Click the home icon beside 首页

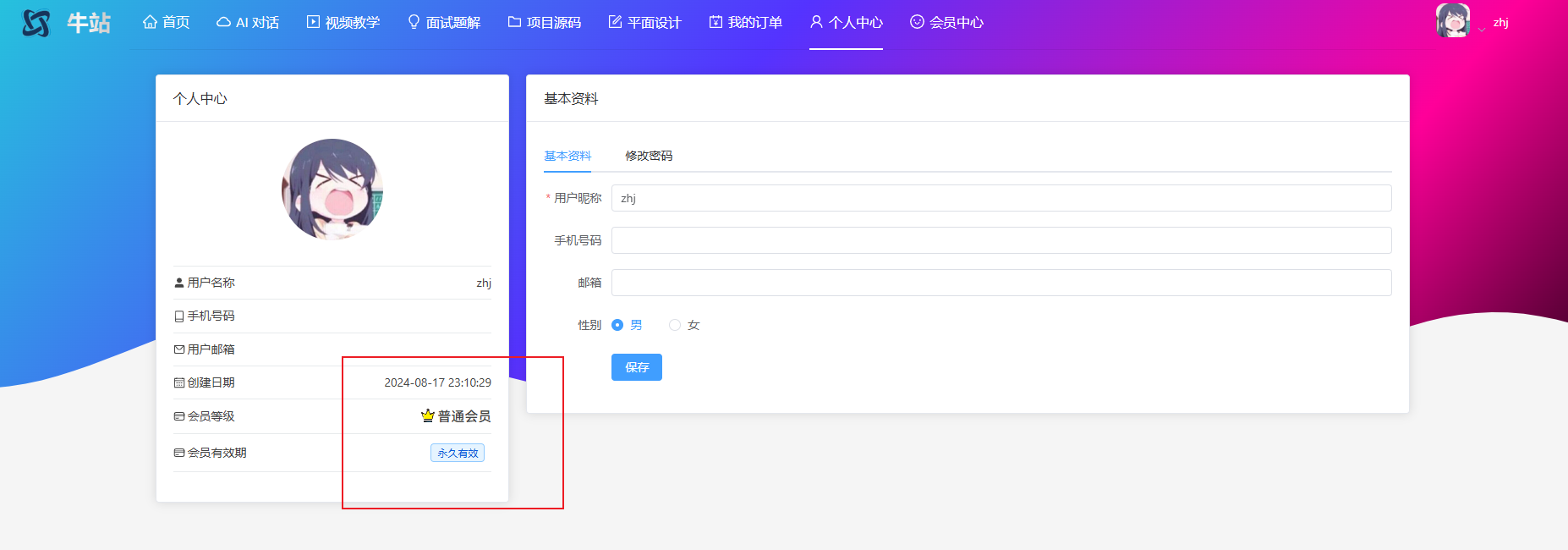click(150, 22)
